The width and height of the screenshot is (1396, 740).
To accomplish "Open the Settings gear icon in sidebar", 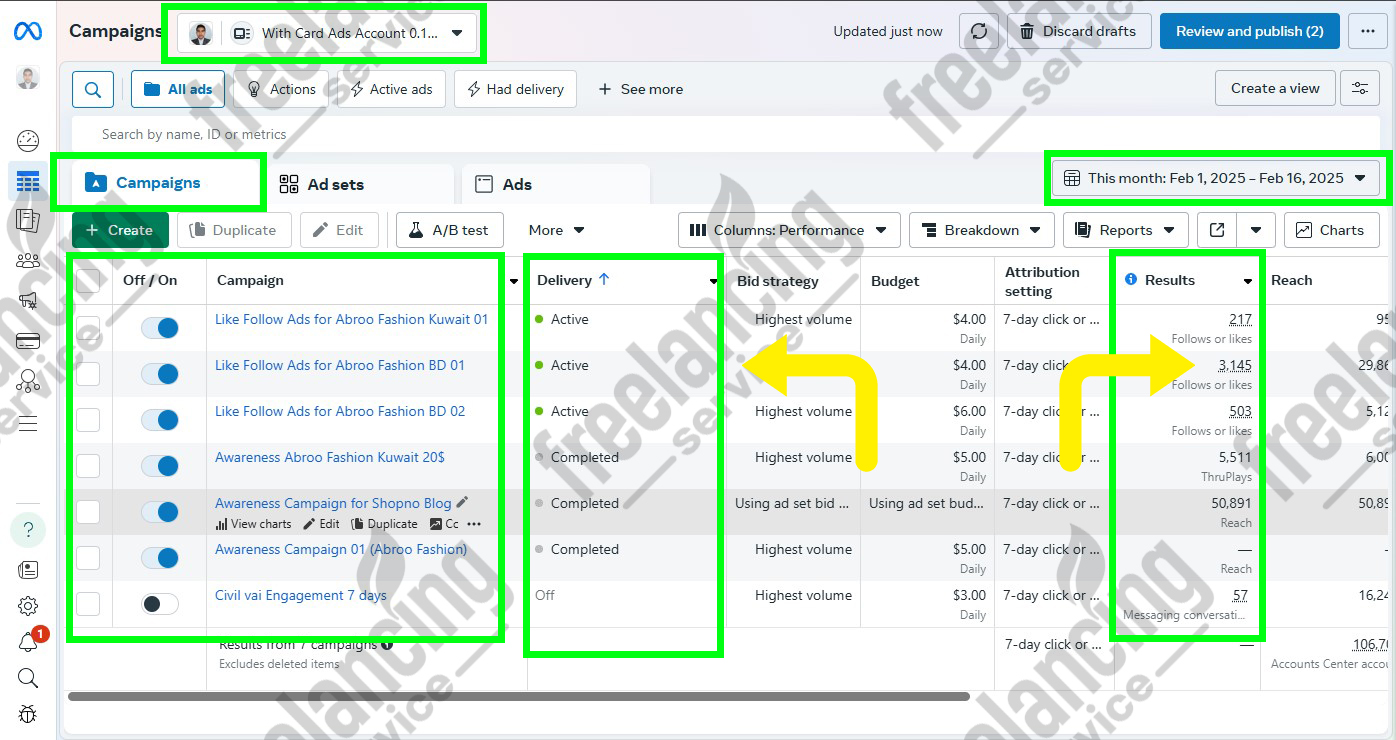I will (x=28, y=606).
